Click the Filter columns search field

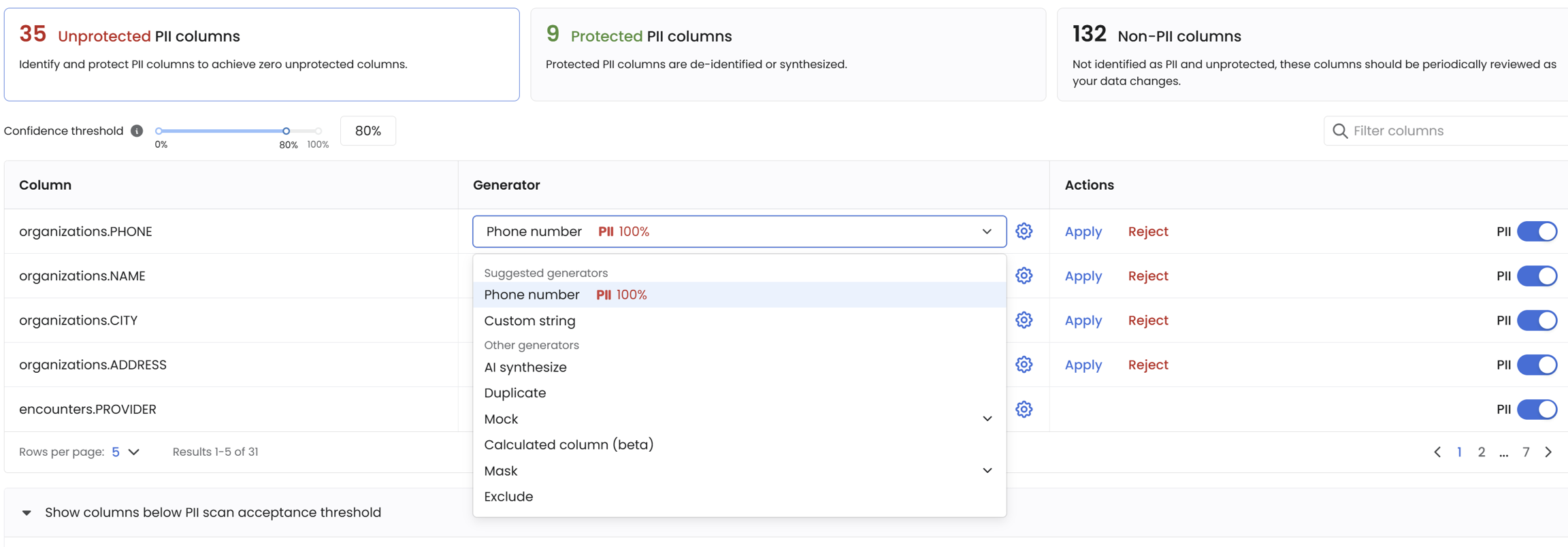(x=1450, y=131)
